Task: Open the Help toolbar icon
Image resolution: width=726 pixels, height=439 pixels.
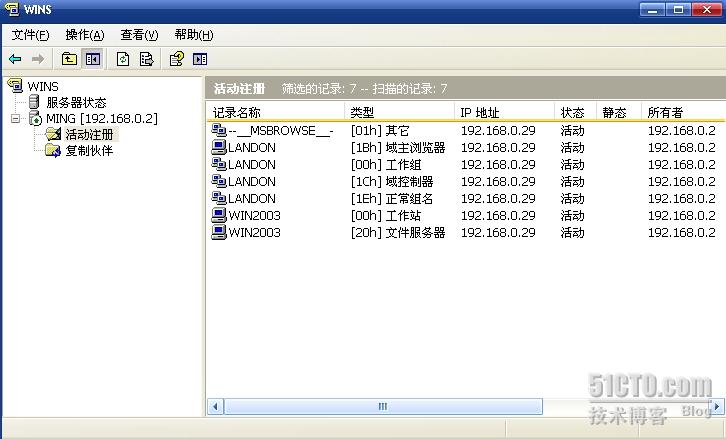Action: [x=176, y=59]
